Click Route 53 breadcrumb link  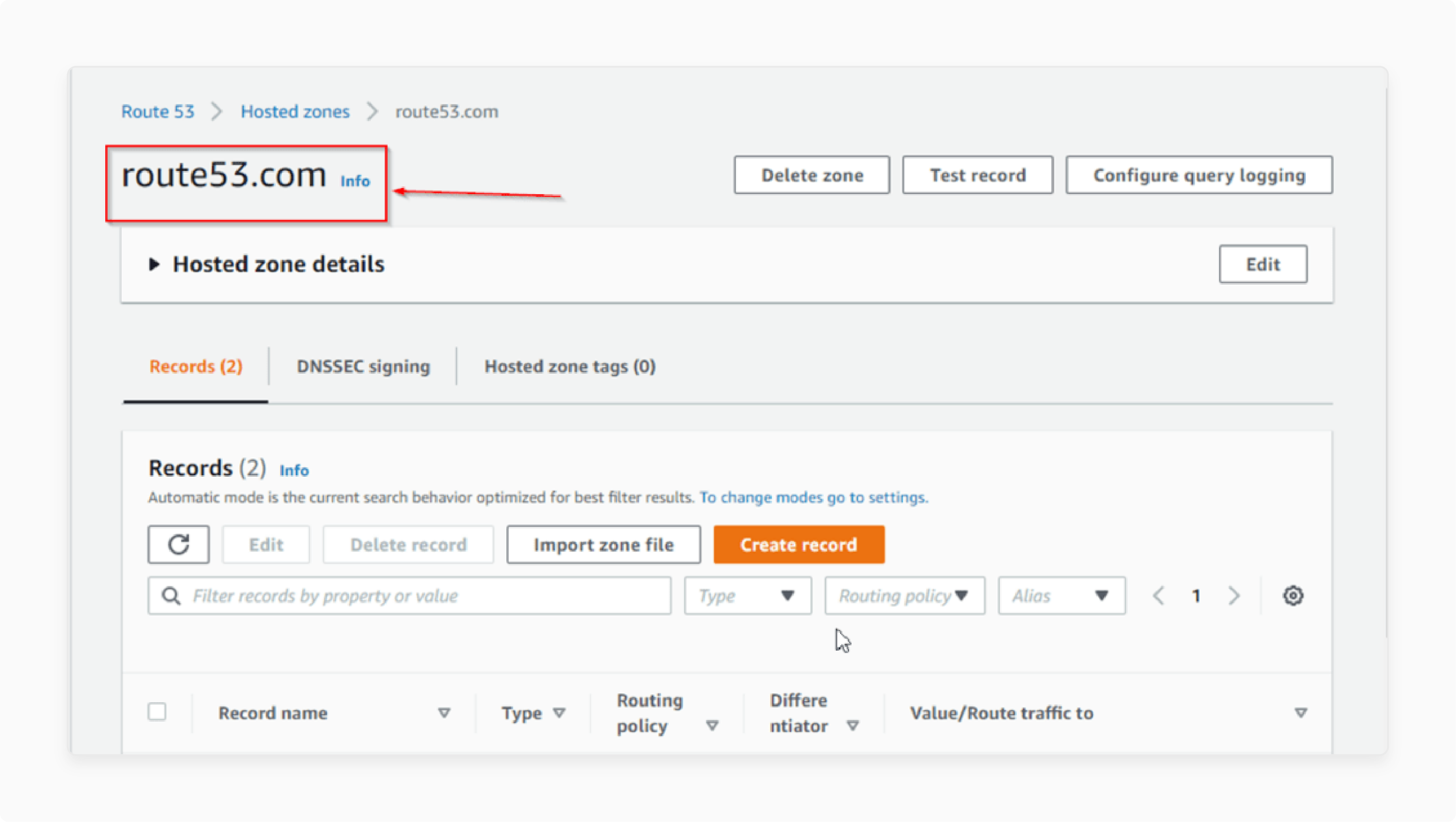(x=158, y=111)
